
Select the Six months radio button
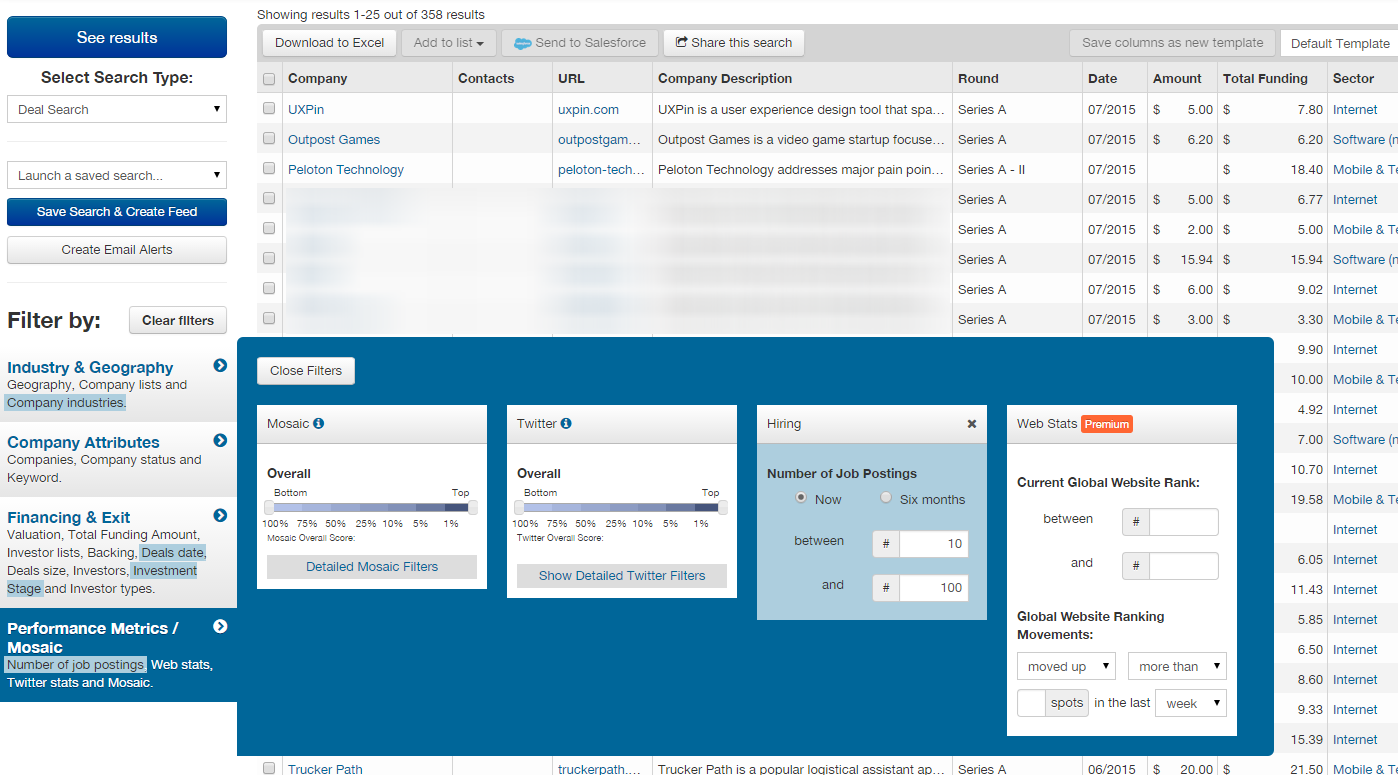tap(885, 497)
